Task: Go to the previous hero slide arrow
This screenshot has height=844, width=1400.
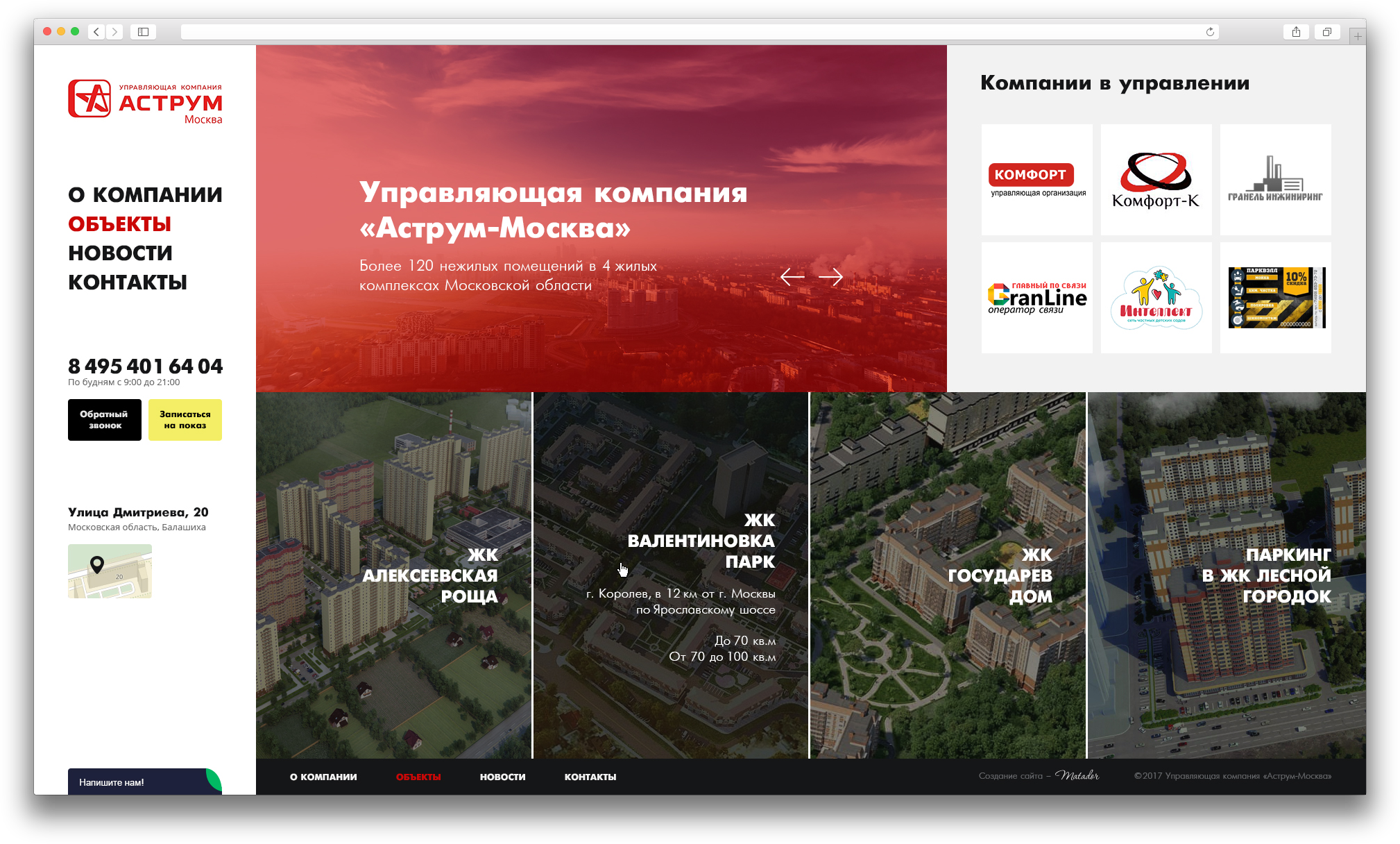Action: (x=792, y=276)
